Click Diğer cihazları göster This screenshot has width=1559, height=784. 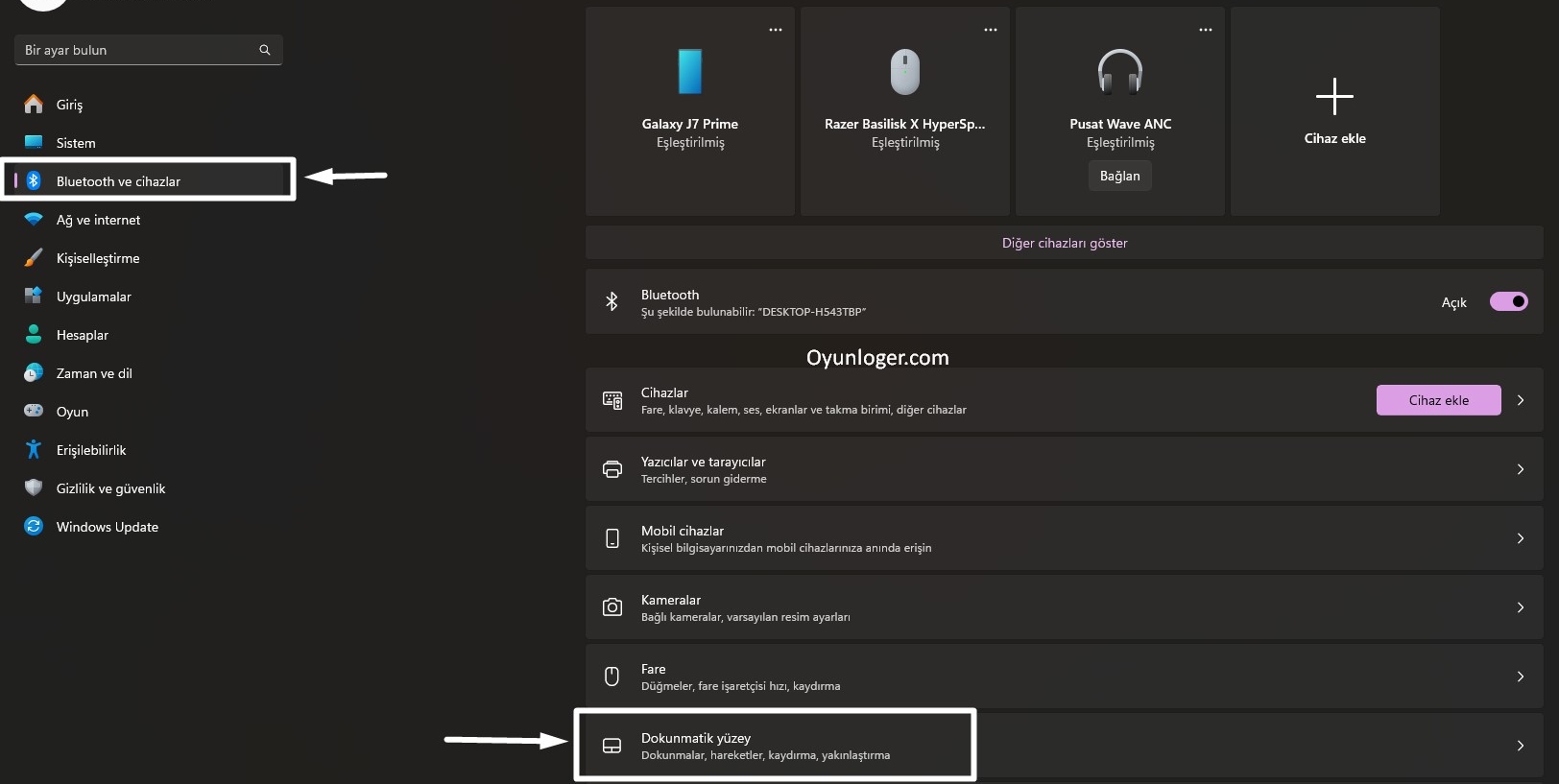tap(1065, 243)
